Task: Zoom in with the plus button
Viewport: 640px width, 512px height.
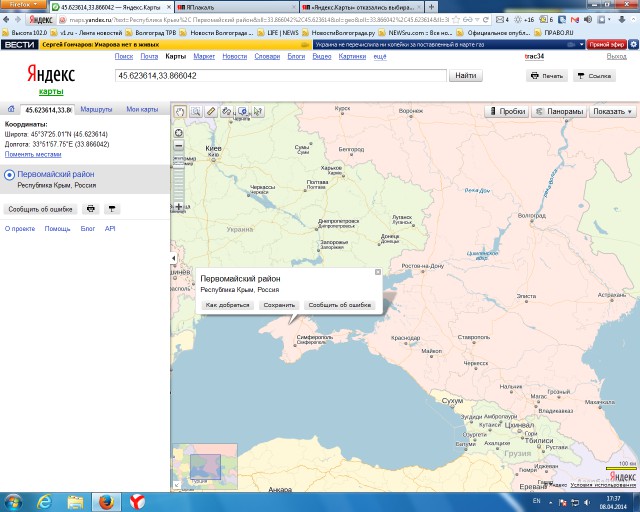Action: [x=179, y=207]
